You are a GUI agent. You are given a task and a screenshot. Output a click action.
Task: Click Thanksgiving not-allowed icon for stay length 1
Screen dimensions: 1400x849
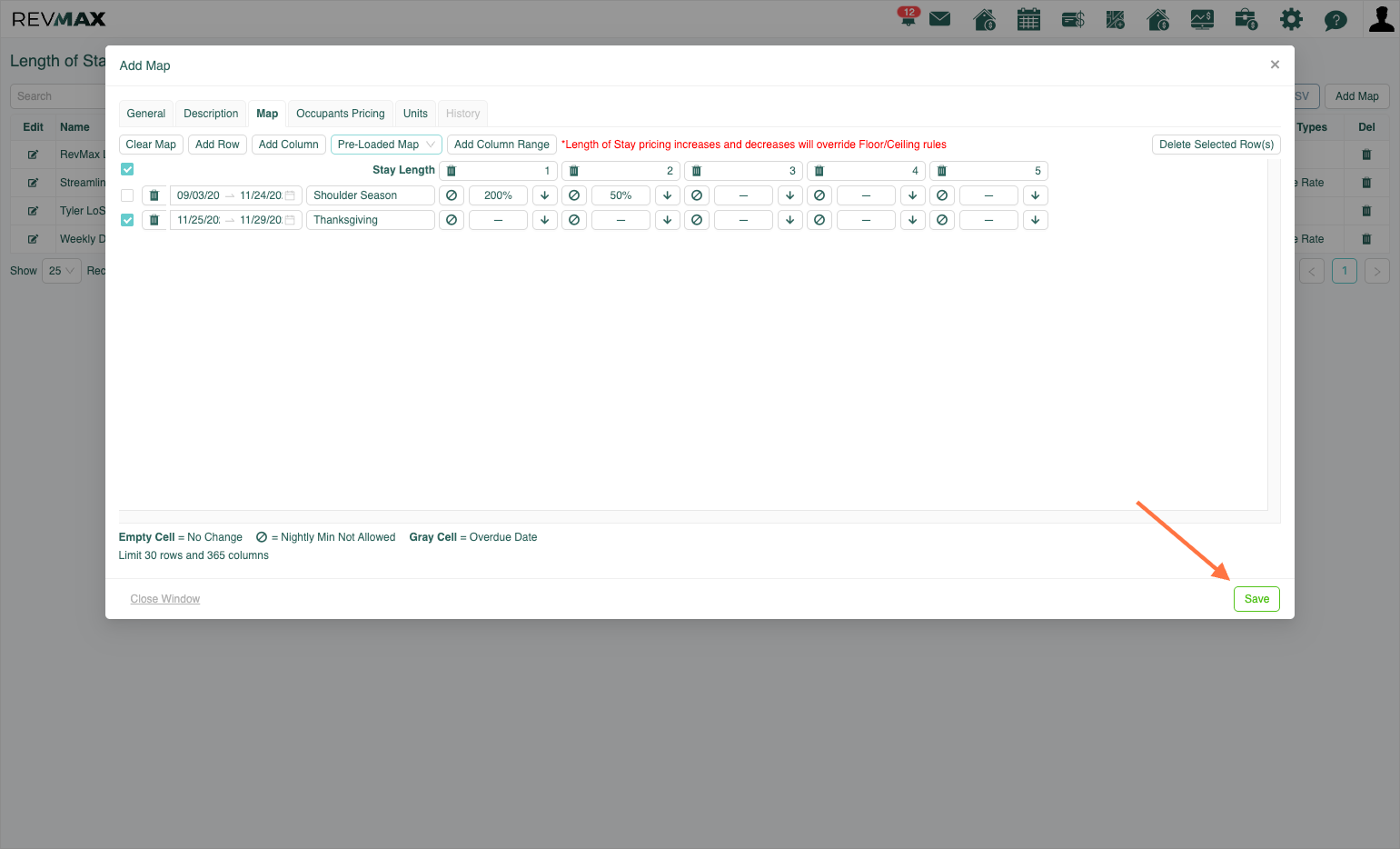coord(452,220)
